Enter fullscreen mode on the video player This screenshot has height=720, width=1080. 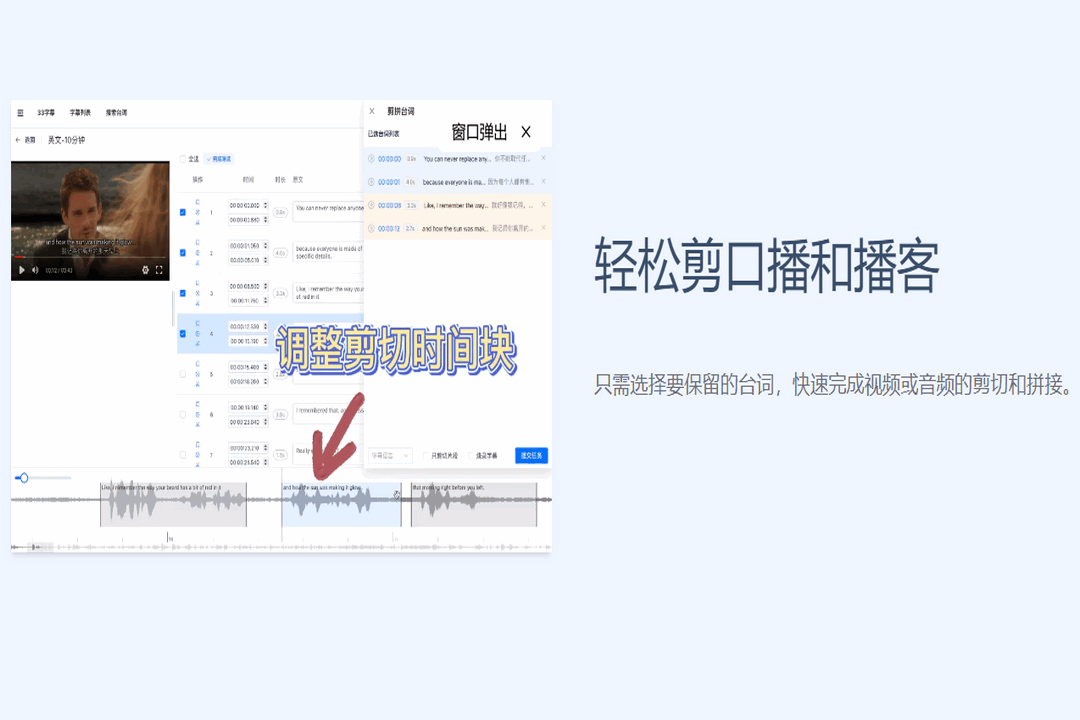tap(159, 269)
